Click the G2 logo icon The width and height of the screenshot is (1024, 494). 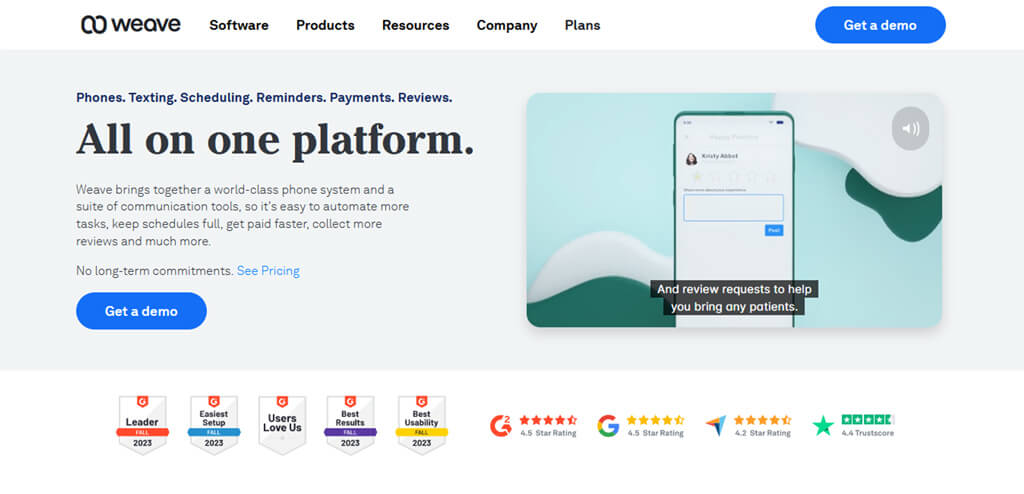pos(501,425)
